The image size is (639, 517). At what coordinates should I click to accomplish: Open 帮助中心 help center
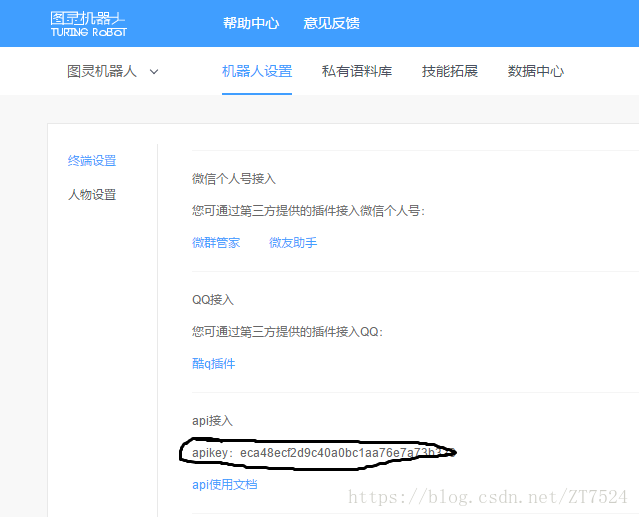[x=251, y=23]
